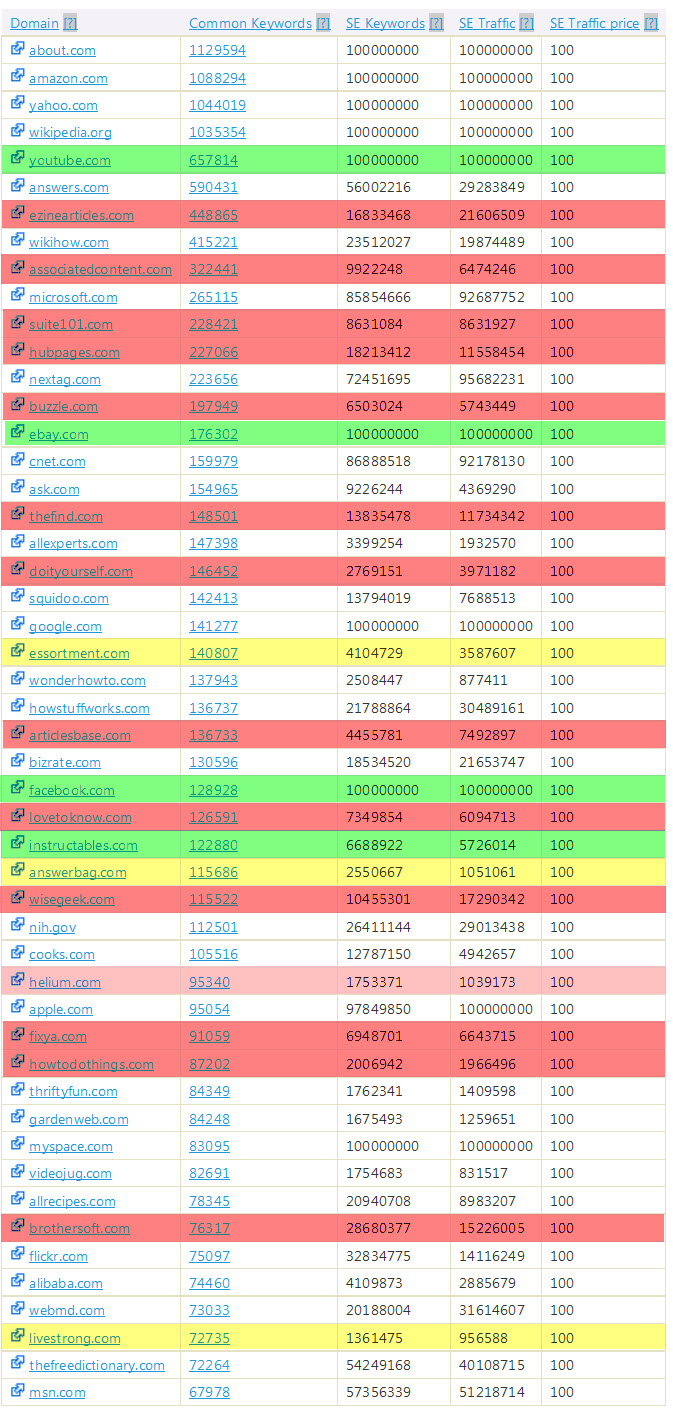Click external link icon beside apple.com
Screen dimensions: 673x1415
[x=18, y=1008]
